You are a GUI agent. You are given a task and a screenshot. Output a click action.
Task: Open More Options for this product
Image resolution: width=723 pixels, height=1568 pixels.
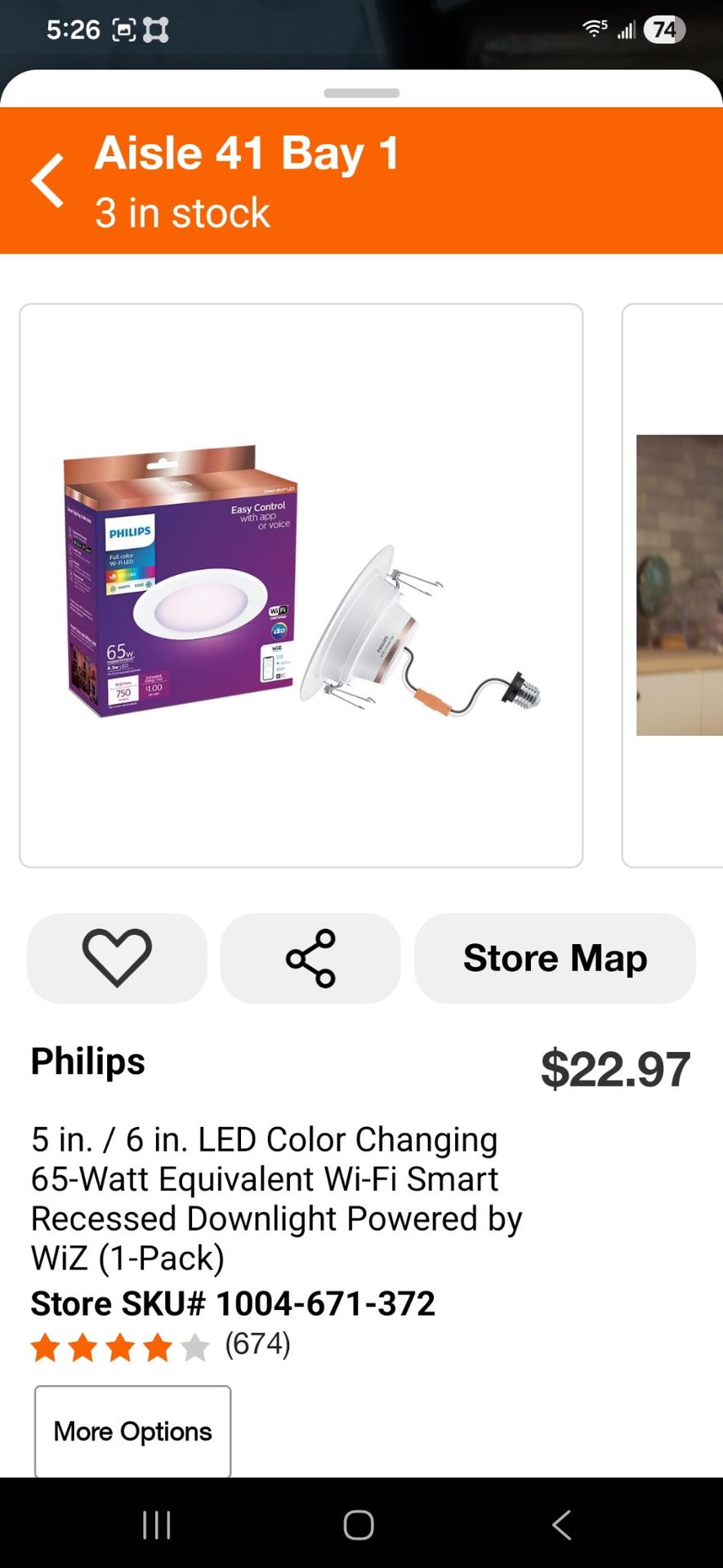click(132, 1431)
